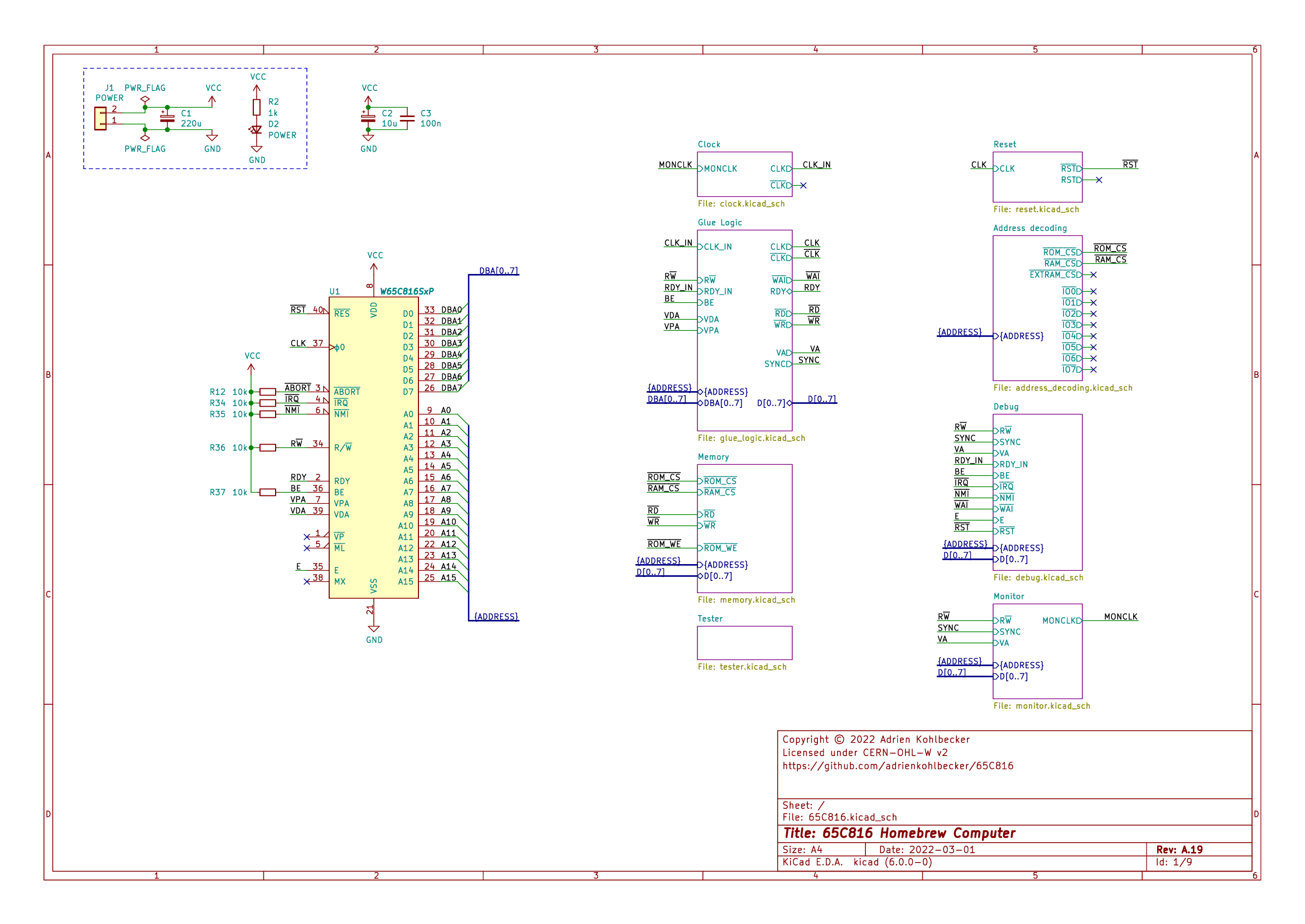Image resolution: width=1305 pixels, height=924 pixels.
Task: Click the 'Licensed under CERN-OHL-W v2' text
Action: tap(865, 752)
